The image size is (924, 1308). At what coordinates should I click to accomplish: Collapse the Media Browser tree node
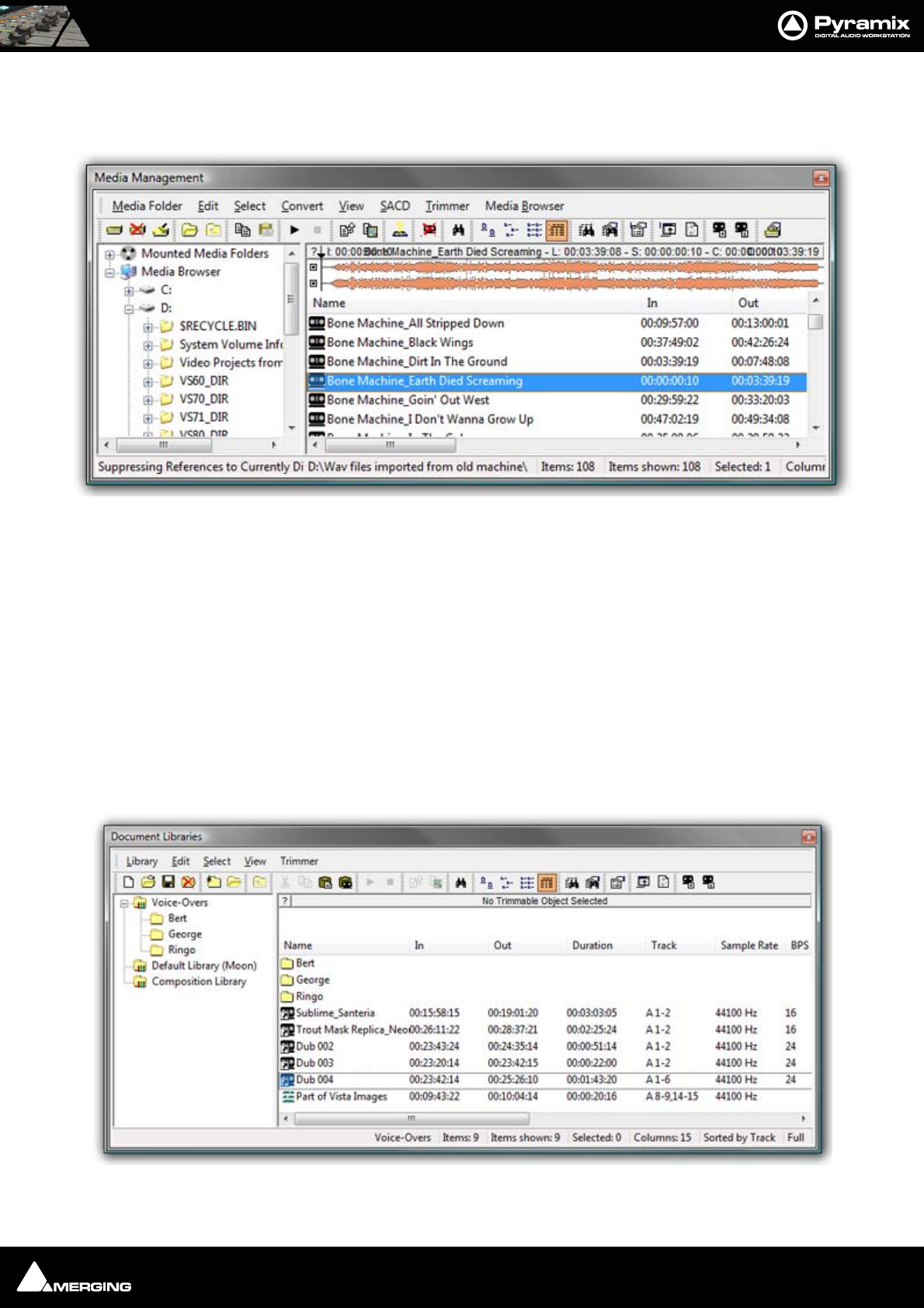click(110, 273)
